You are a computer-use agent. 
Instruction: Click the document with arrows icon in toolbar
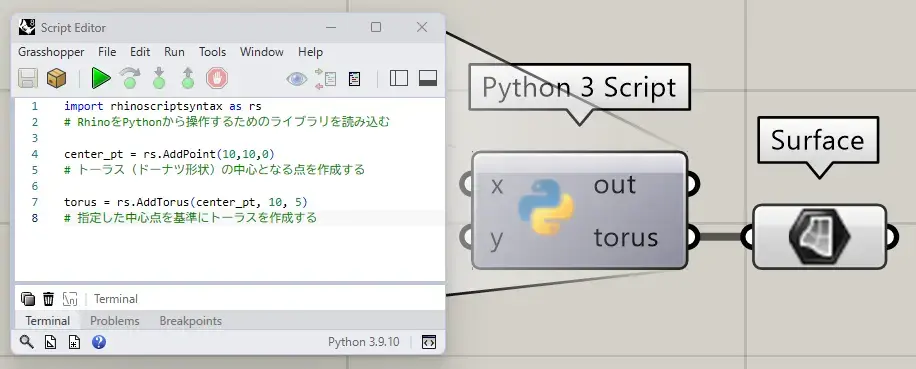pos(325,78)
